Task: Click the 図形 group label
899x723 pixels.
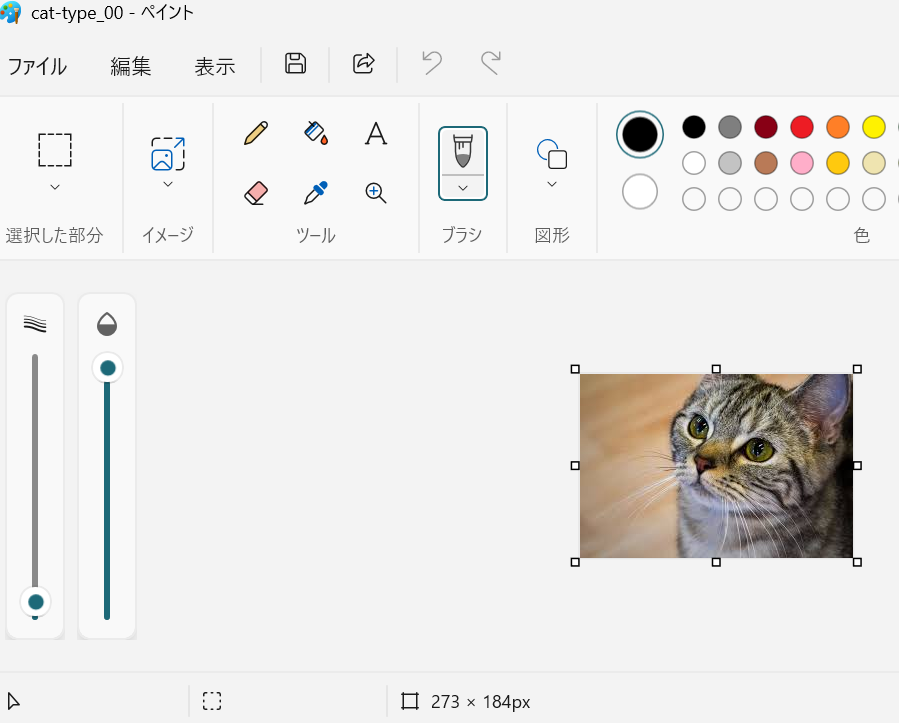Action: [x=552, y=235]
